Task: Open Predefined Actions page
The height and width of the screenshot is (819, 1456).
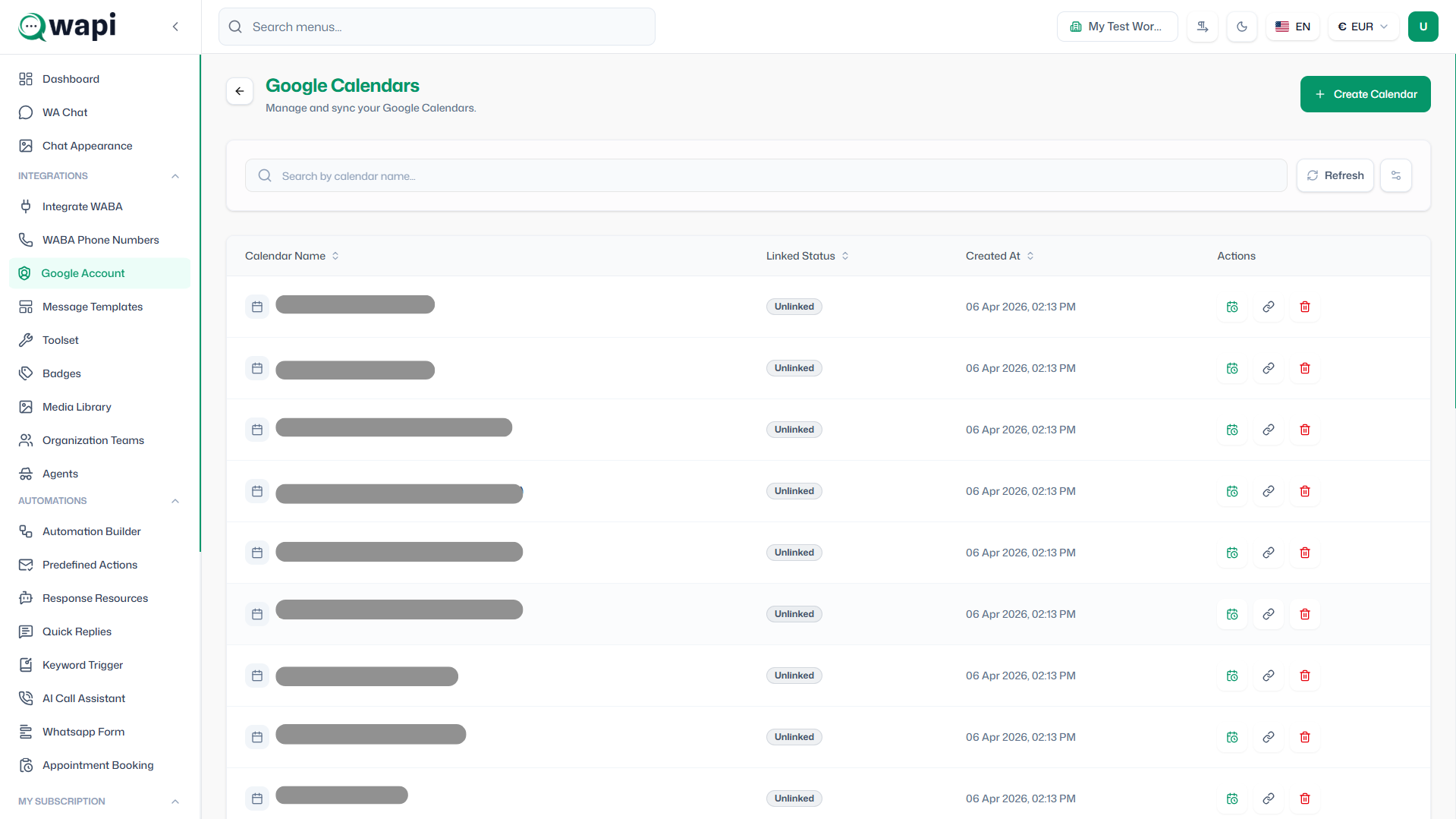Action: point(100,565)
